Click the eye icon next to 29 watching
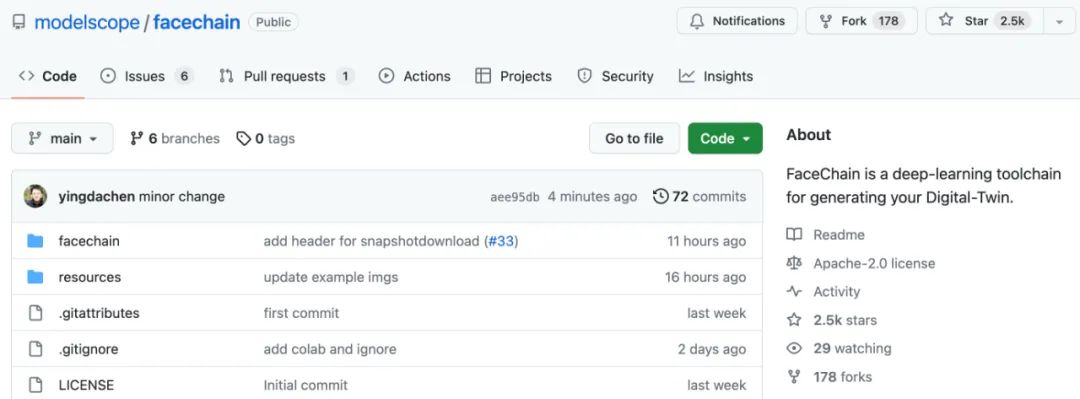 point(794,349)
